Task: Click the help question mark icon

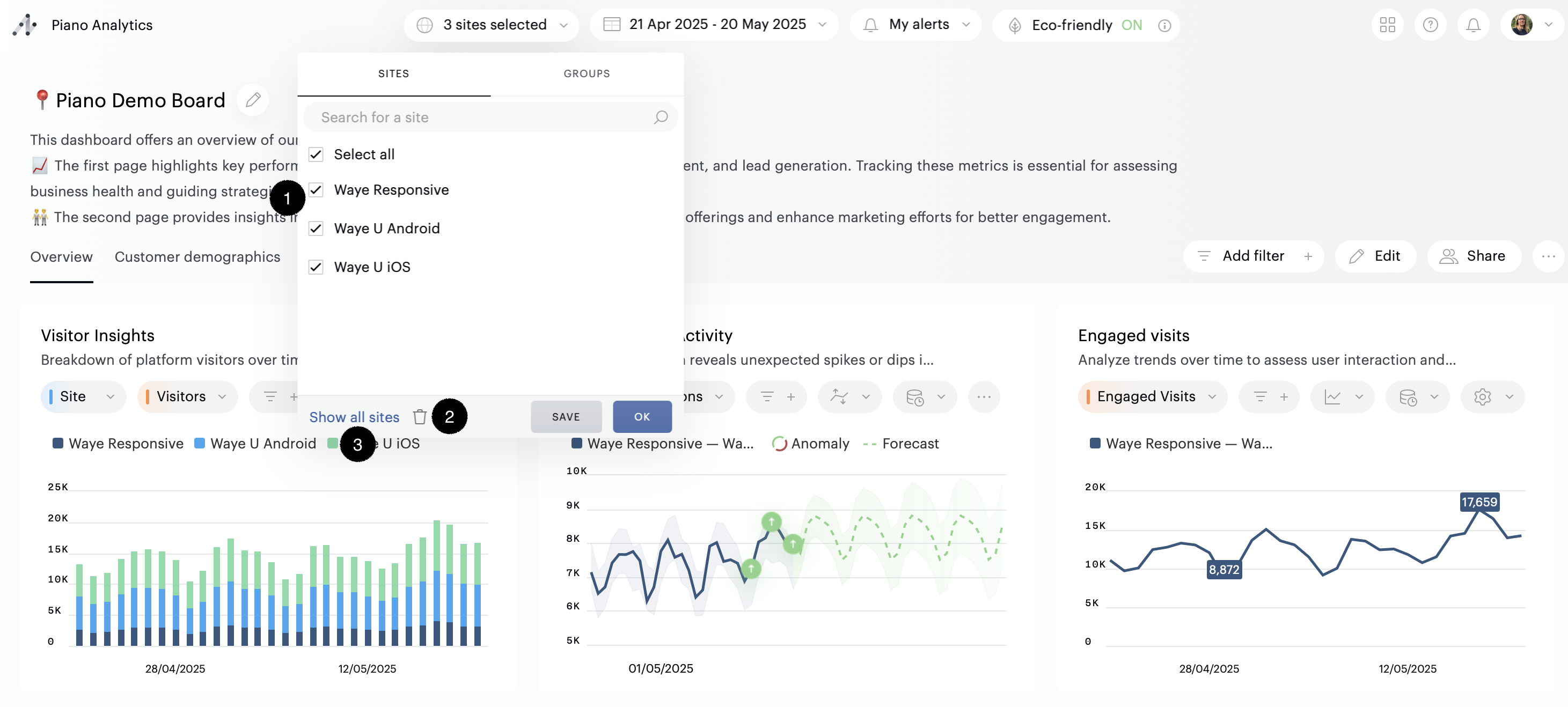Action: click(1430, 25)
